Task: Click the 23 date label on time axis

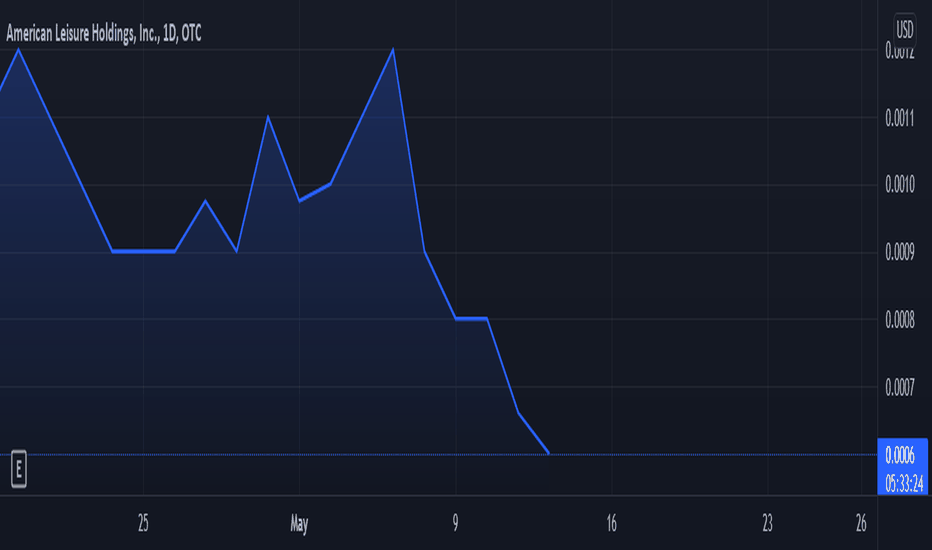Action: coord(767,523)
